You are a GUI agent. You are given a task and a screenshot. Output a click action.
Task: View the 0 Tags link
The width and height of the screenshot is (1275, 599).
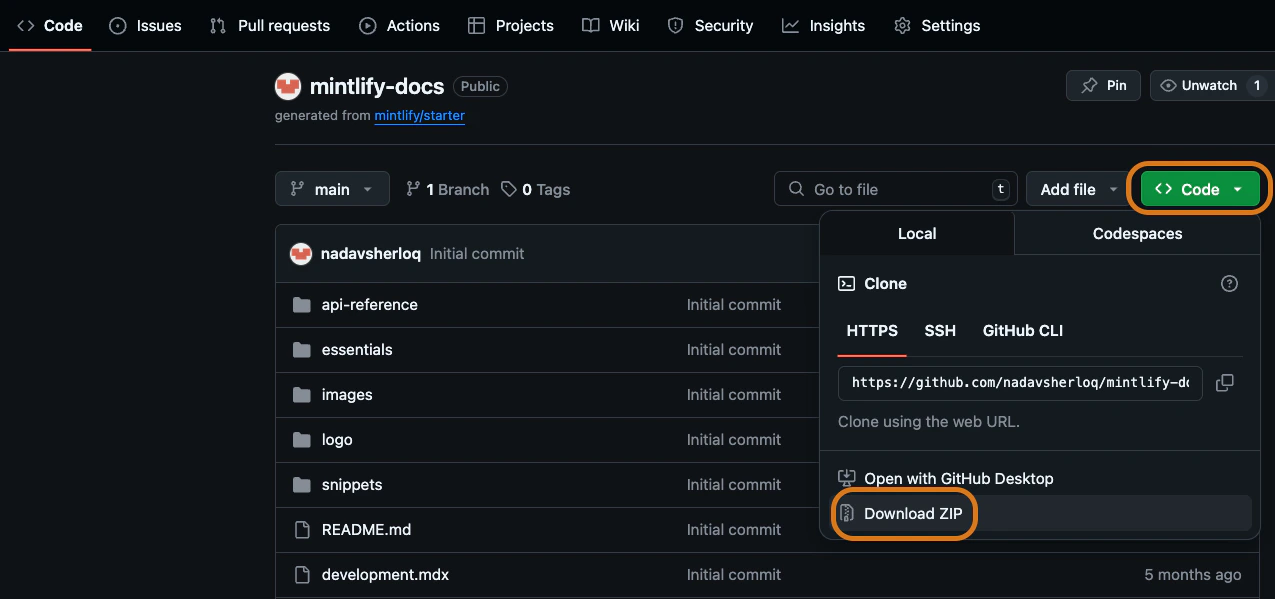click(536, 190)
